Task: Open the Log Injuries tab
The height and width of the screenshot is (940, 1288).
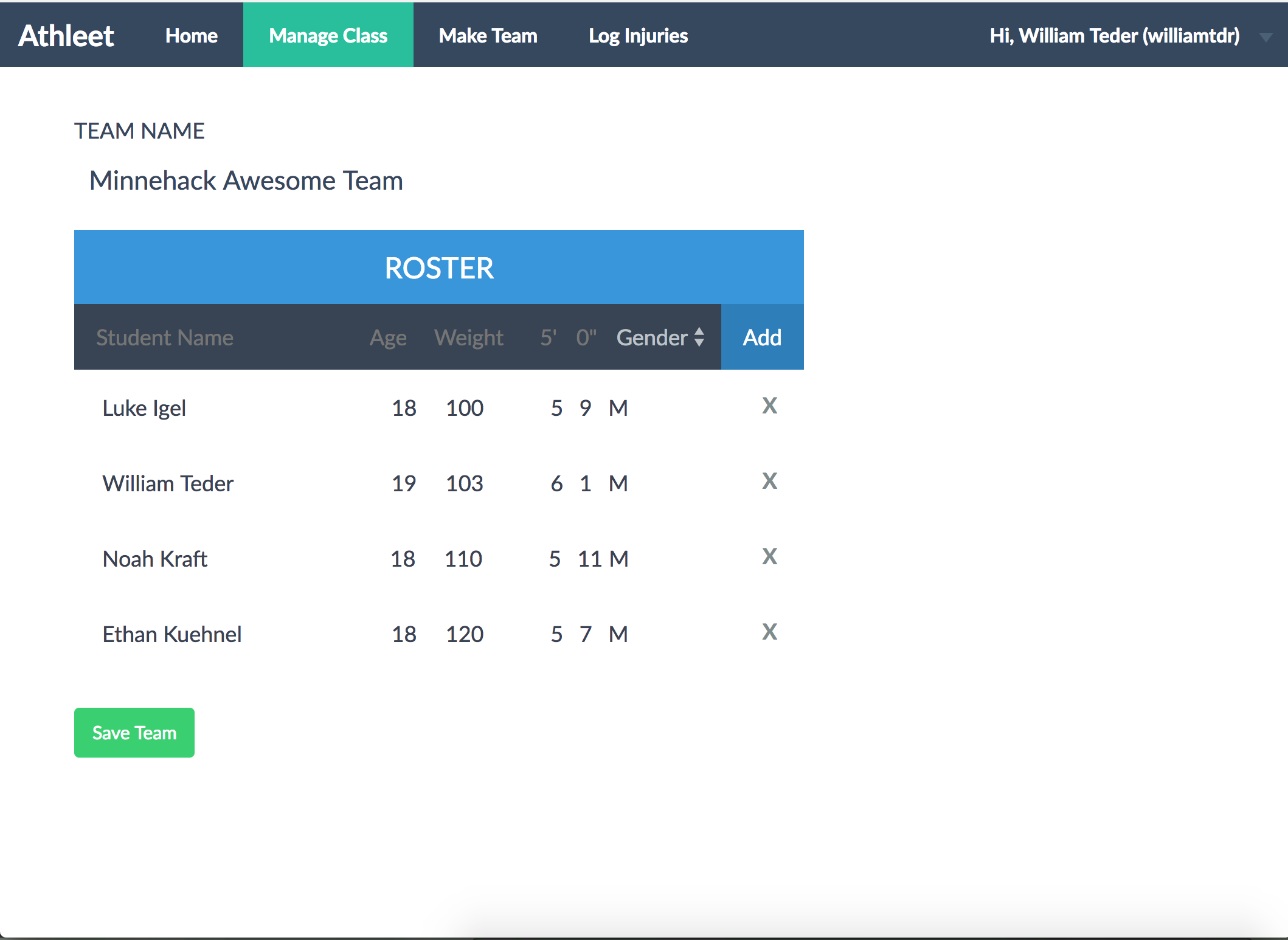Action: point(638,36)
